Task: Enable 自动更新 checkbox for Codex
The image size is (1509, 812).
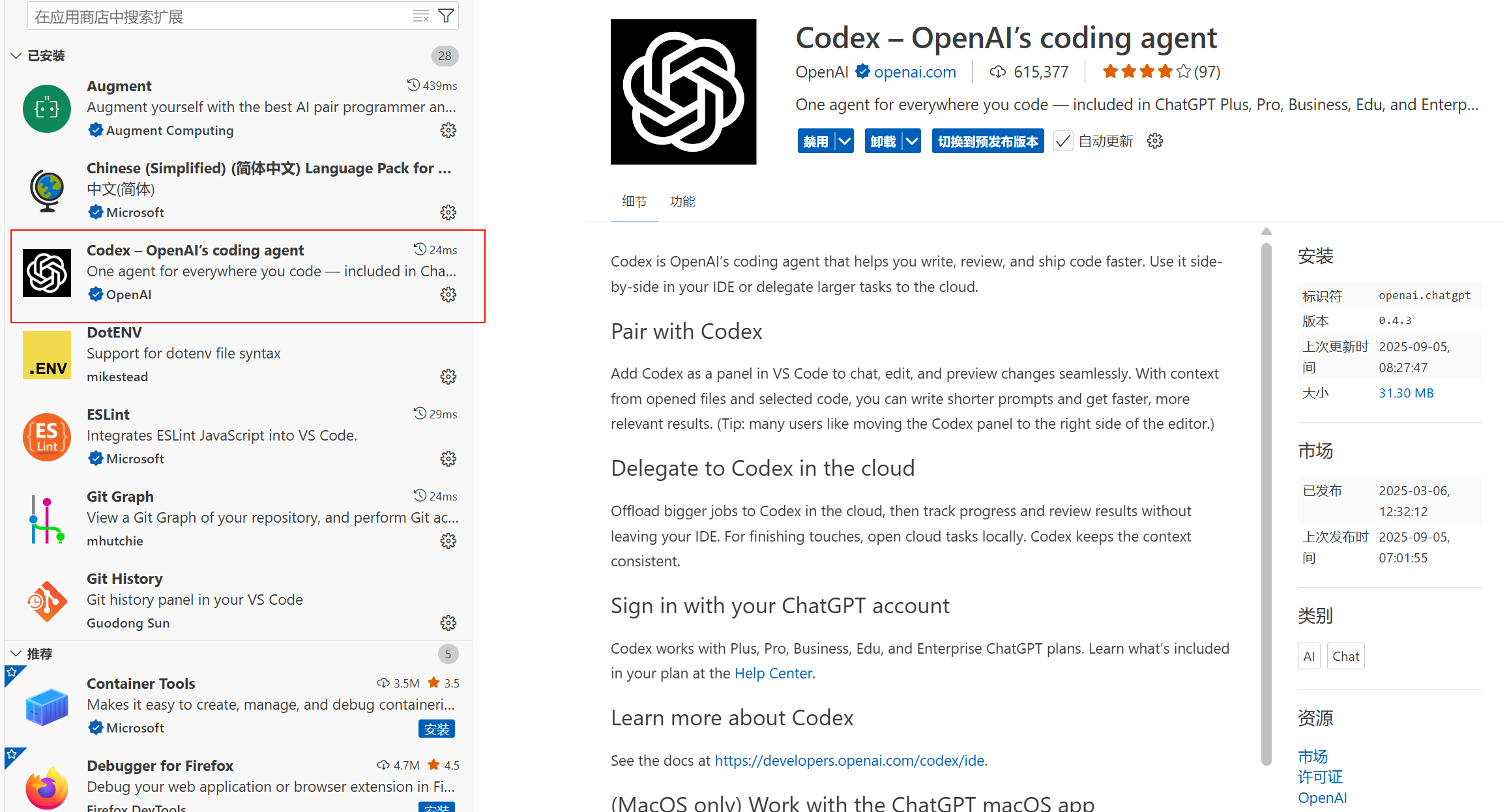Action: 1062,141
